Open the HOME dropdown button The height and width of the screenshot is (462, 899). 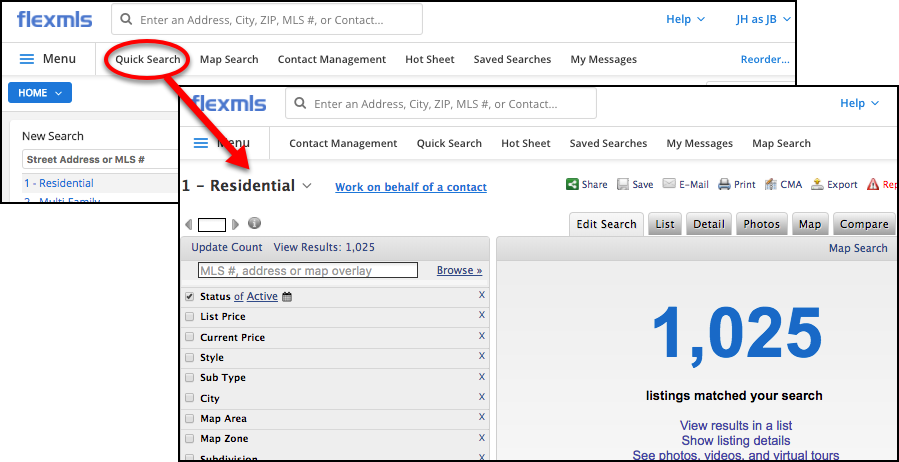click(x=39, y=93)
